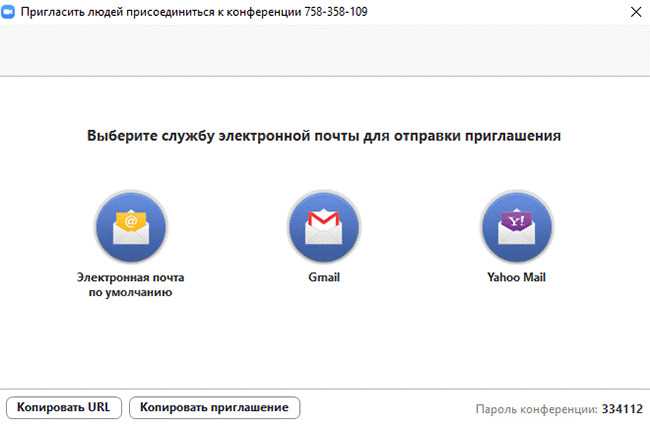Click the Электронная почта по умолчанию label

pos(131,285)
